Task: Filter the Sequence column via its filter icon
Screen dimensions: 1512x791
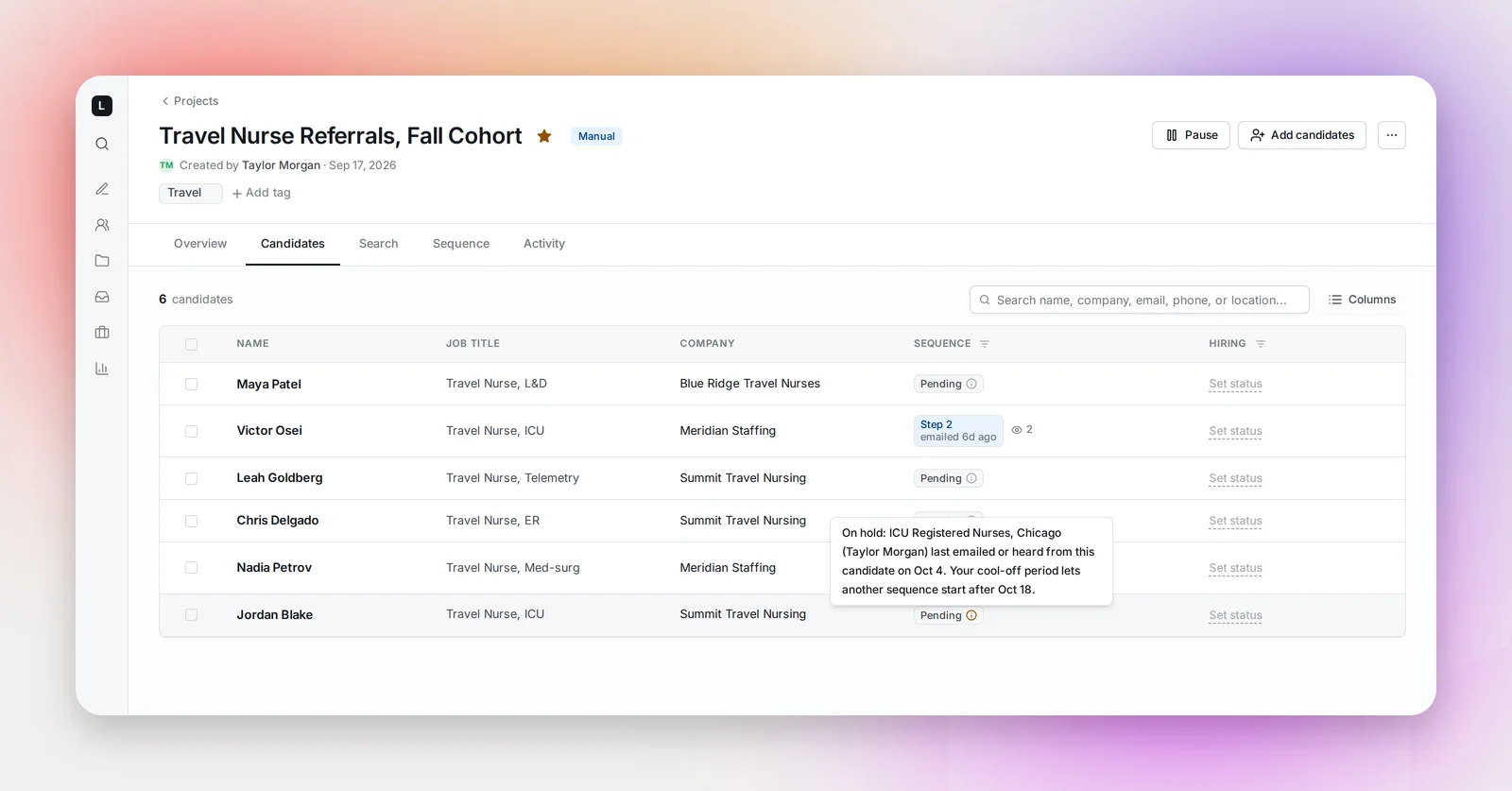Action: (985, 344)
